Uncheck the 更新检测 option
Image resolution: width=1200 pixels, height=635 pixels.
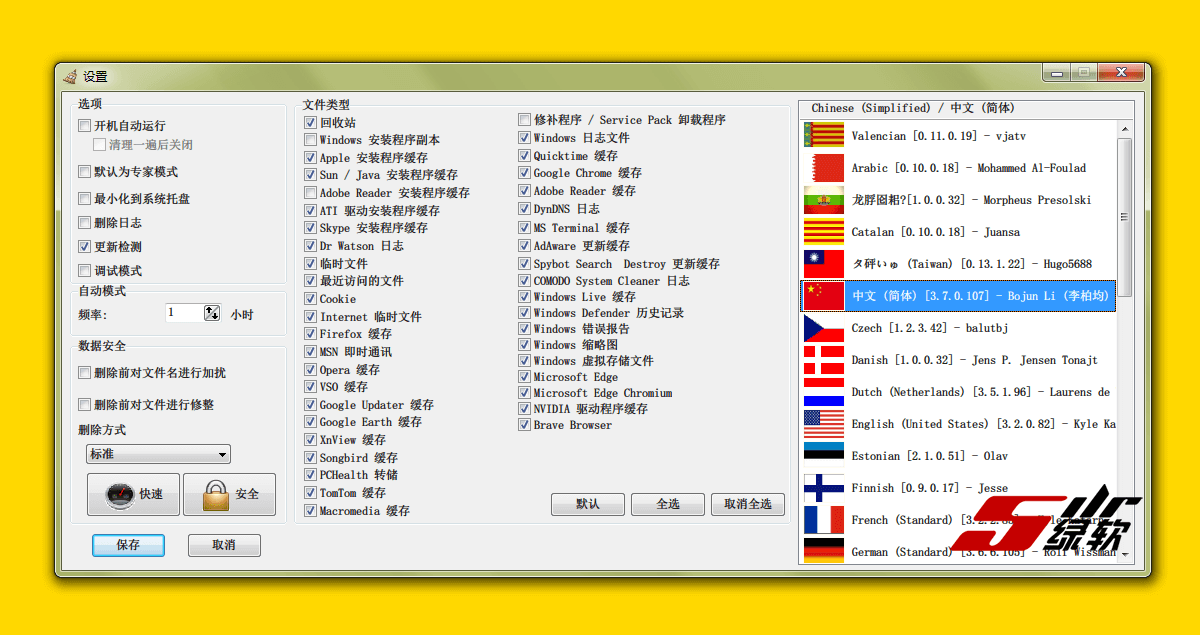[85, 247]
